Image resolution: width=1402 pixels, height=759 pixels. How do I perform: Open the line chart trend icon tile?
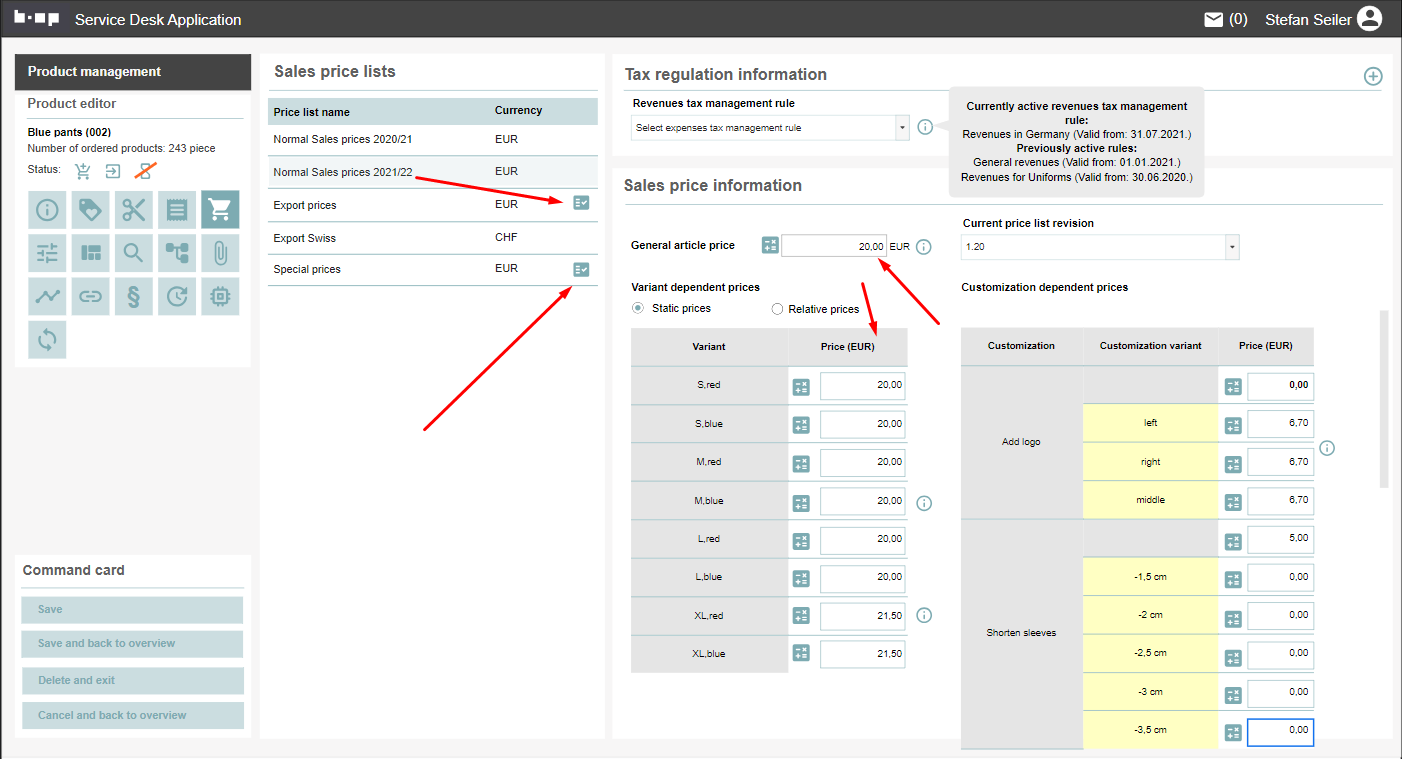(47, 296)
